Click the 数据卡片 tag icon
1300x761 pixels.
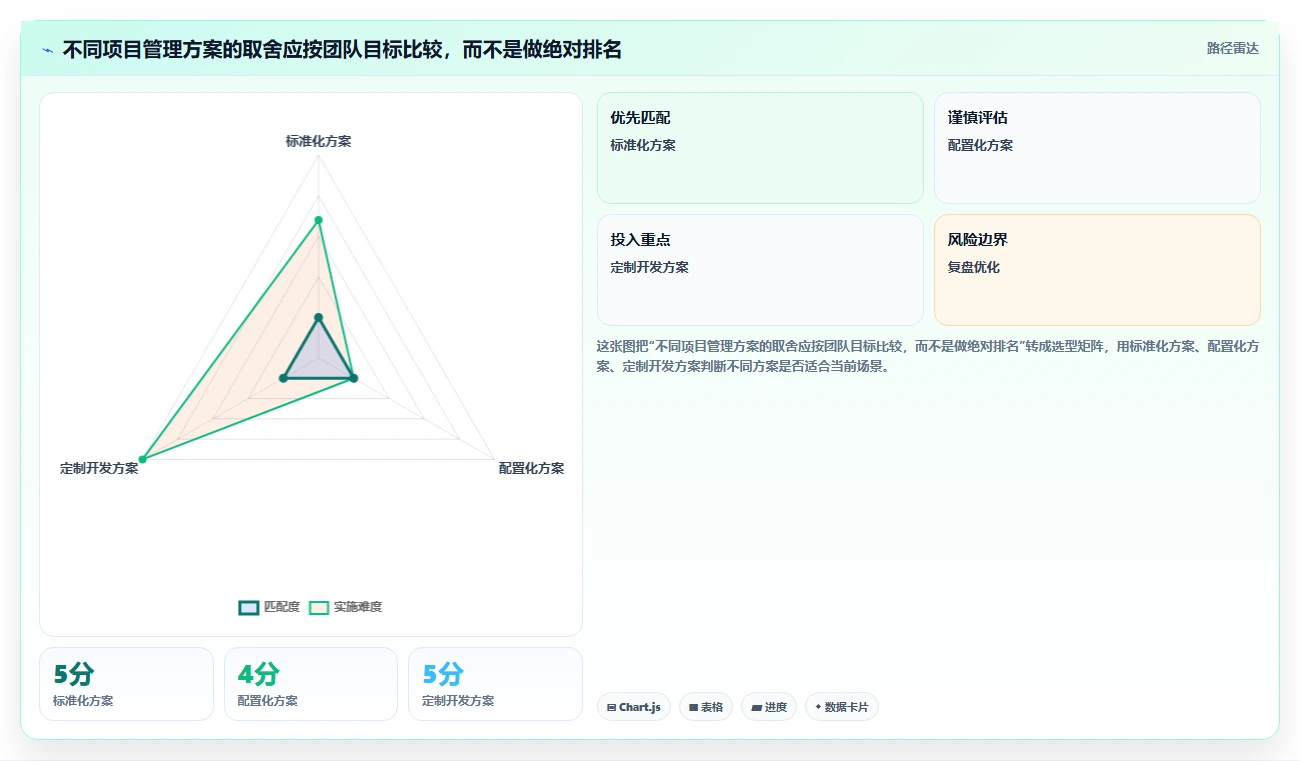818,707
